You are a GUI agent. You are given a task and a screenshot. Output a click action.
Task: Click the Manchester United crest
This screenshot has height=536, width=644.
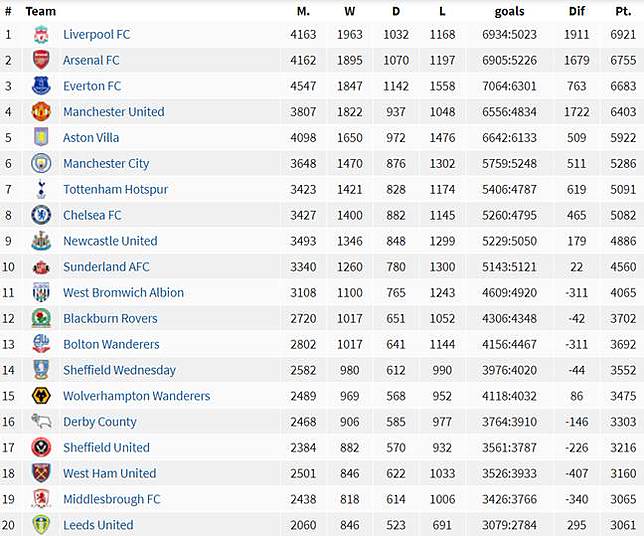[x=41, y=112]
